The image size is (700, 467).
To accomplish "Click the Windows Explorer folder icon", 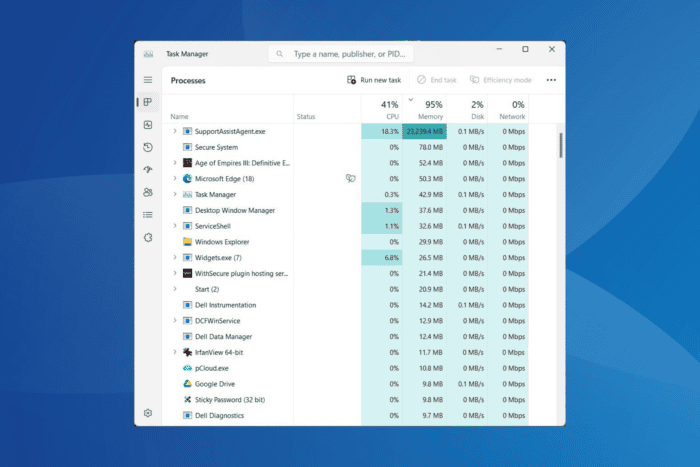I will [x=188, y=242].
